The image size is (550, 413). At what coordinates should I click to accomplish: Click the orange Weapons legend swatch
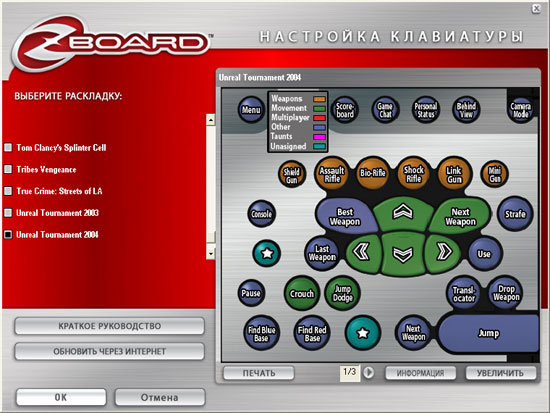point(319,99)
